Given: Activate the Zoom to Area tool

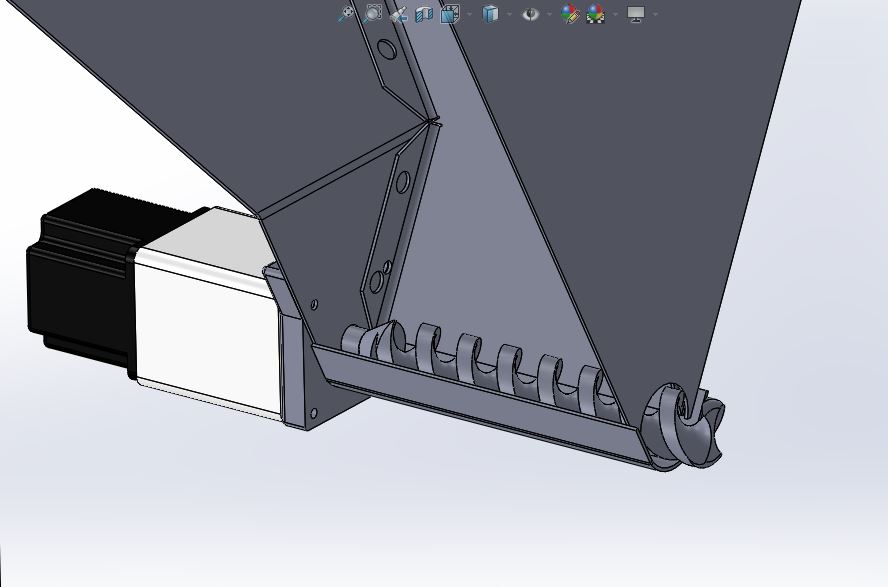Looking at the screenshot, I should tap(372, 14).
